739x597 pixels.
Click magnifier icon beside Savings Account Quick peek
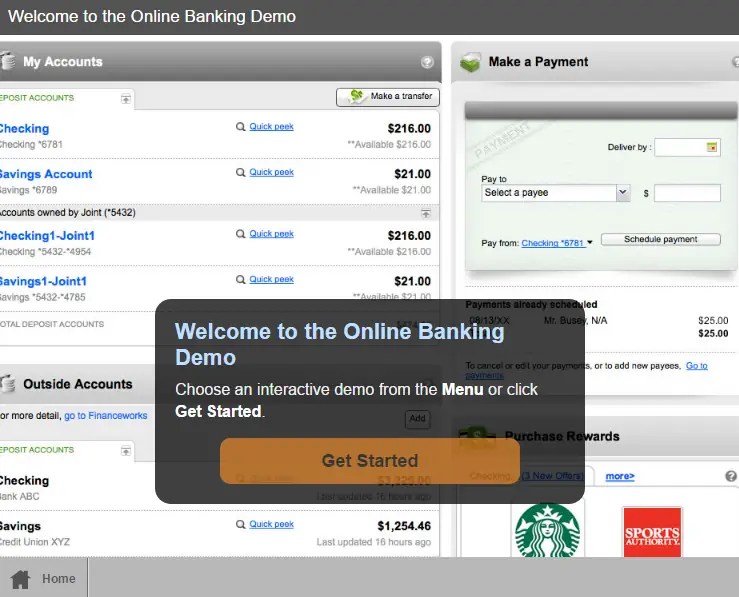pos(240,172)
